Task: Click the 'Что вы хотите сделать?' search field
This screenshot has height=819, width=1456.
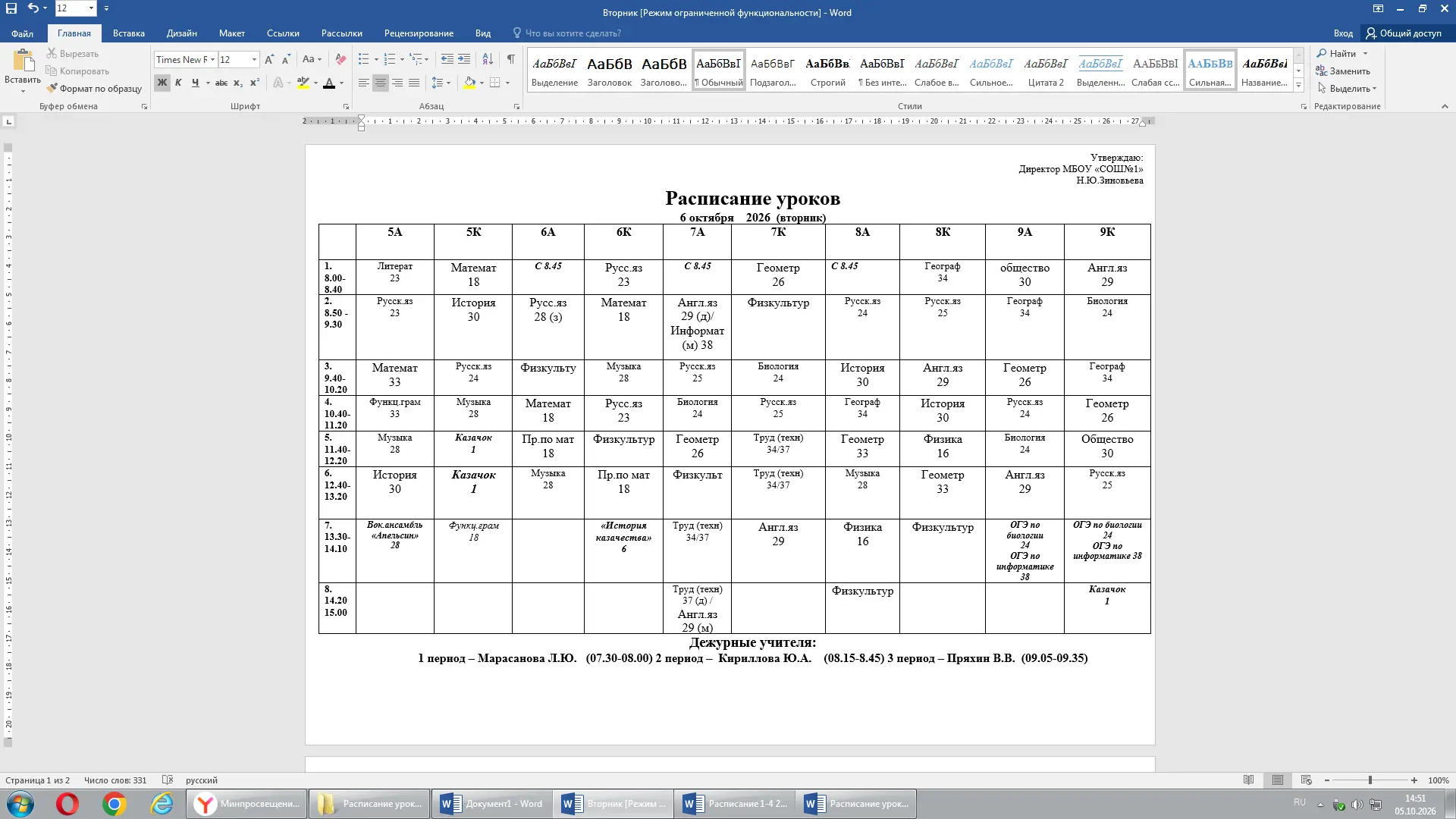Action: pos(566,33)
